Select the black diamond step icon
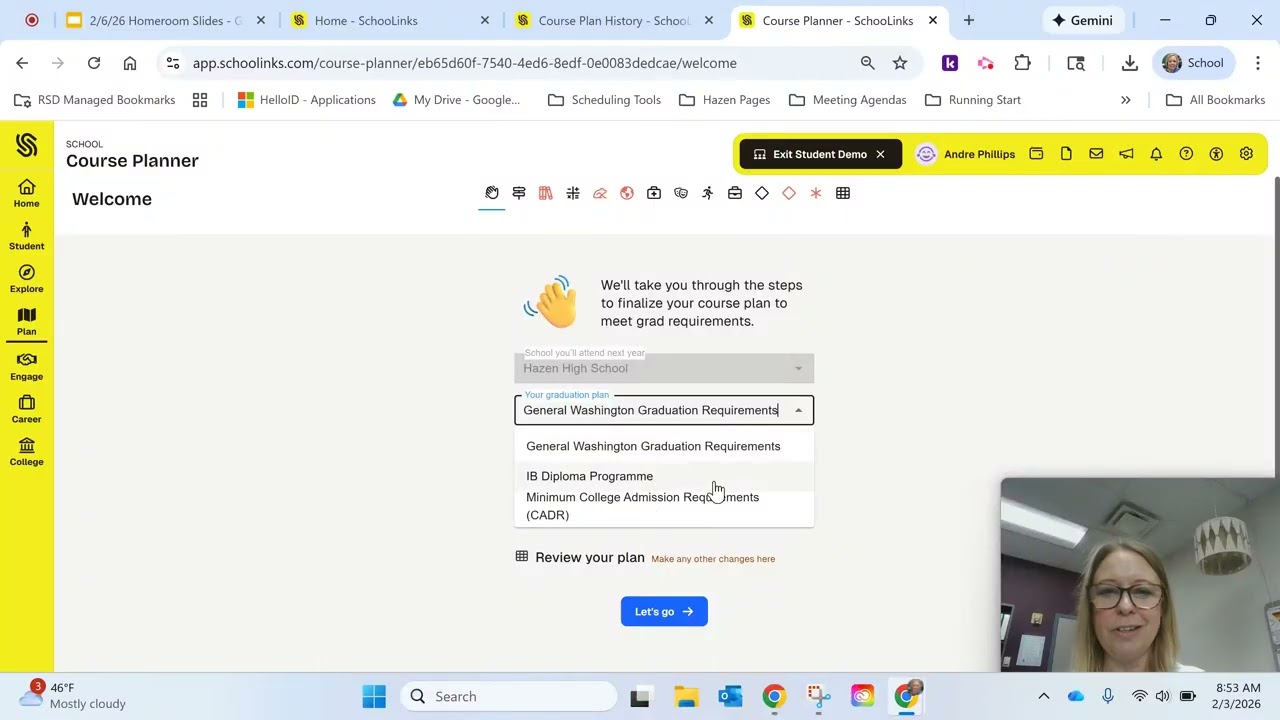Image resolution: width=1280 pixels, height=720 pixels. [x=762, y=193]
